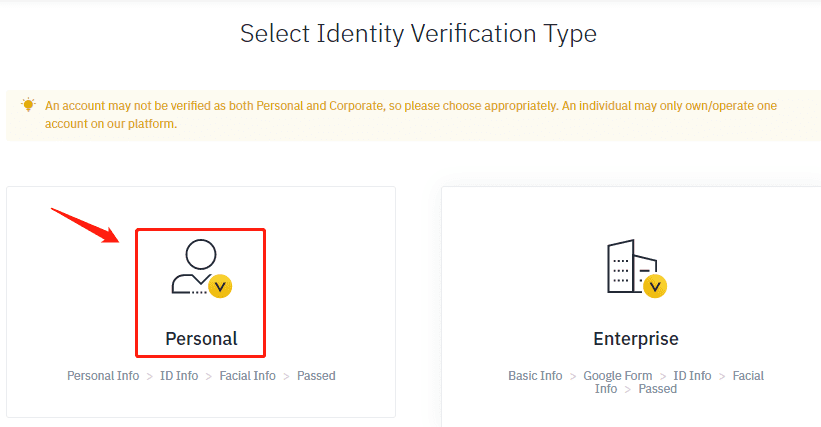Click ID Info step under Enterprise
This screenshot has height=427, width=821.
[692, 376]
